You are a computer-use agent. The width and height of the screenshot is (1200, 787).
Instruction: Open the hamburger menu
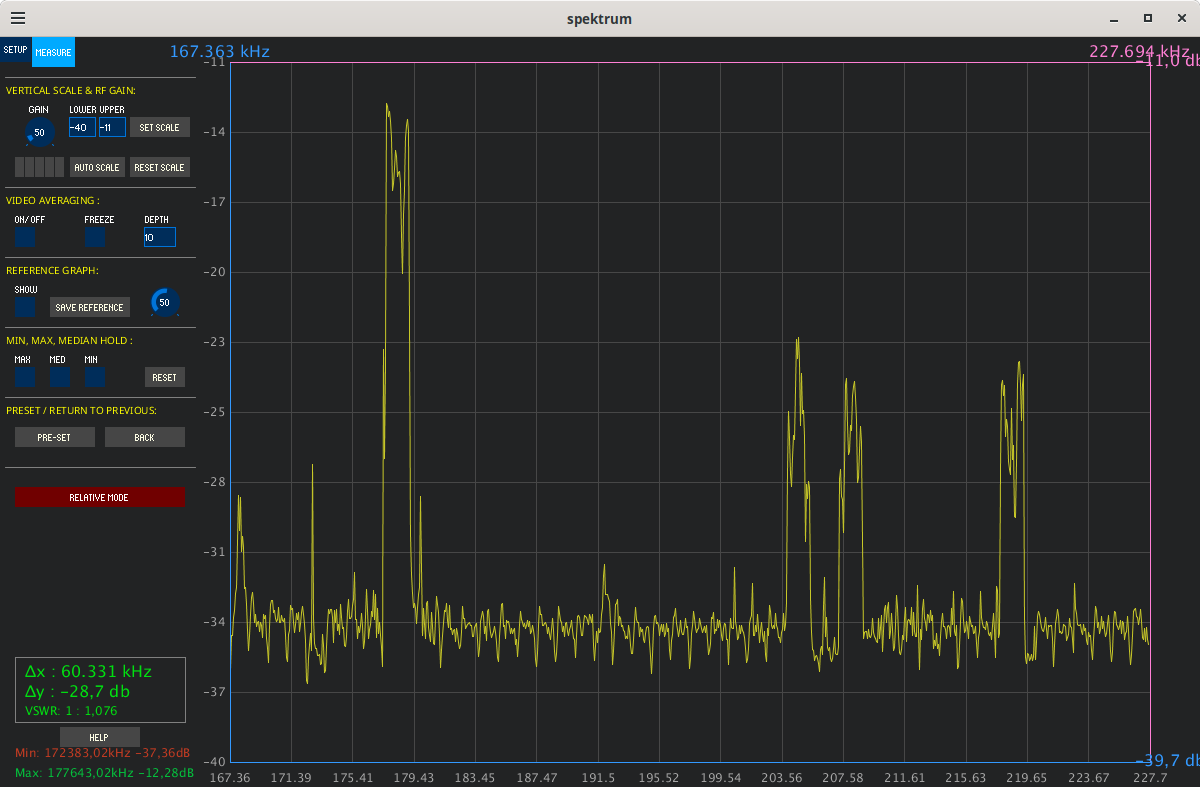18,18
